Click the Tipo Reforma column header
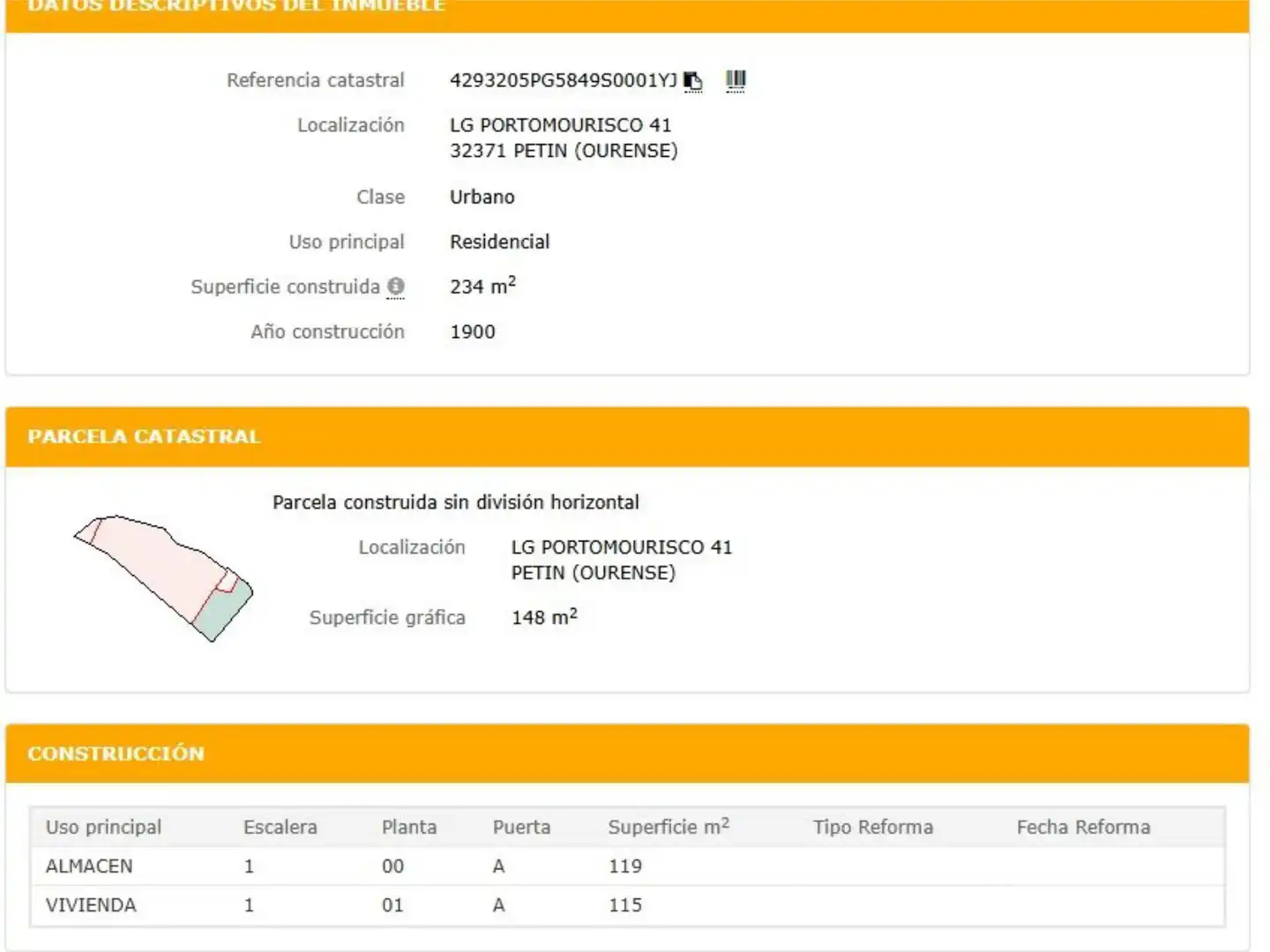This screenshot has height=952, width=1270. click(x=873, y=827)
